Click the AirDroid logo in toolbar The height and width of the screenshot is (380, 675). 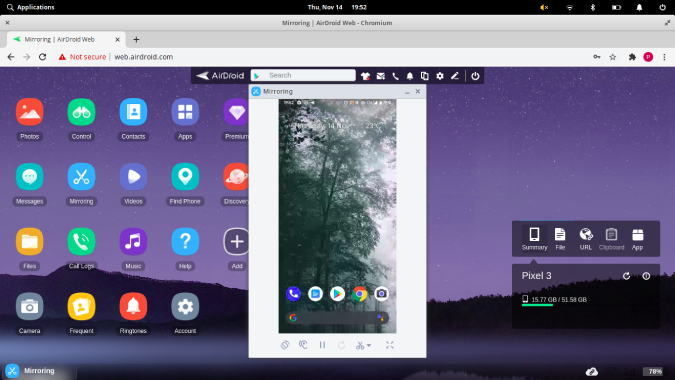click(220, 76)
